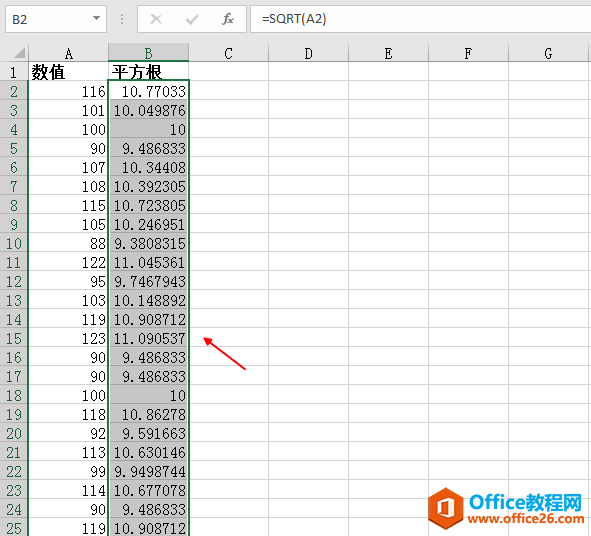Click cell B12 containing 9.7467943
Image resolution: width=591 pixels, height=536 pixels.
(x=149, y=281)
